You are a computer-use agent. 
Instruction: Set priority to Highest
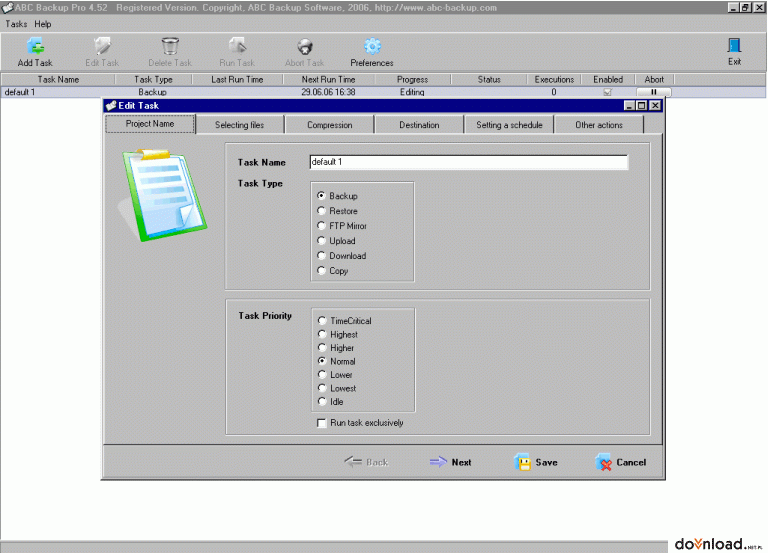322,335
